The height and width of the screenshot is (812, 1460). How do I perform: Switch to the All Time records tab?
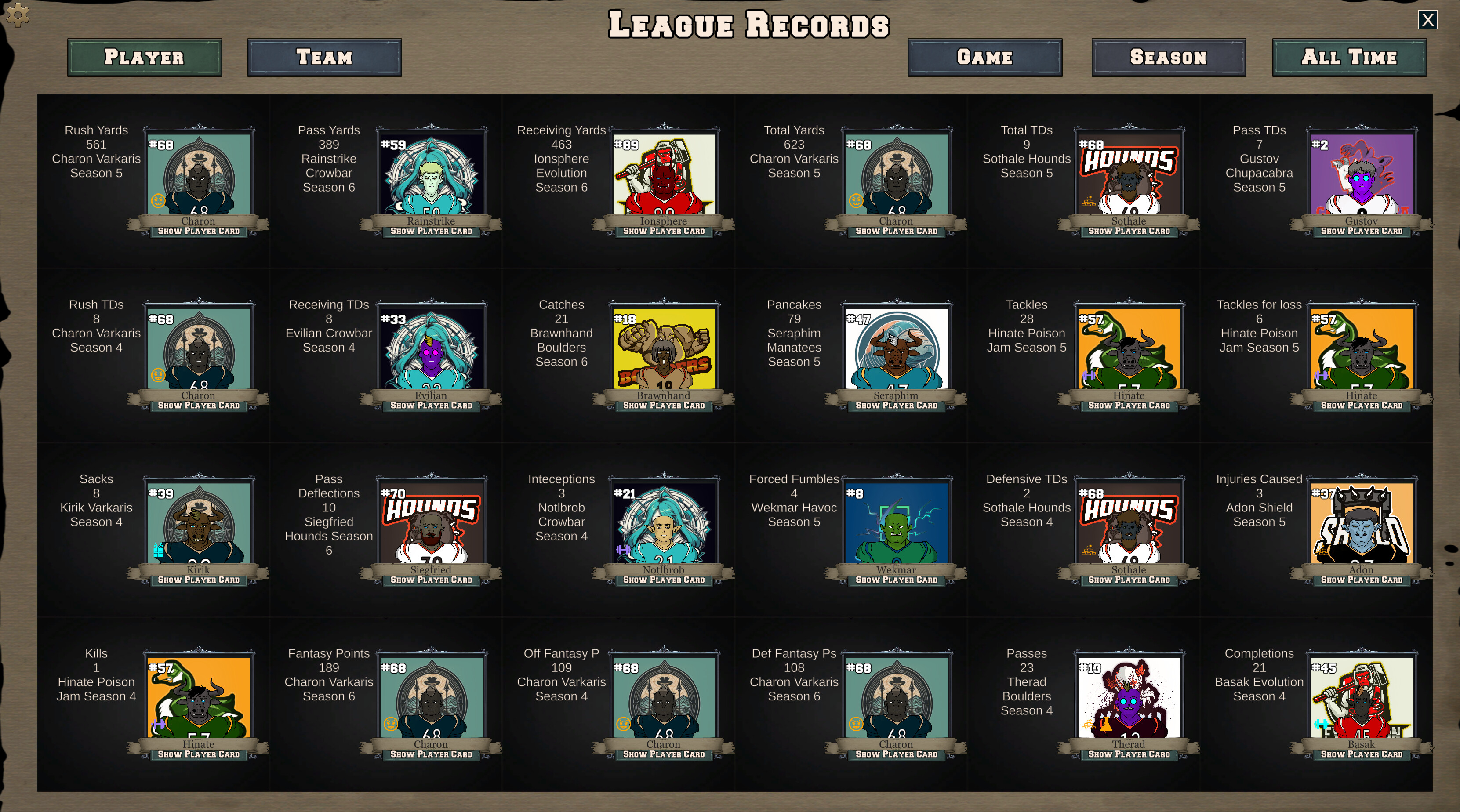tap(1349, 57)
